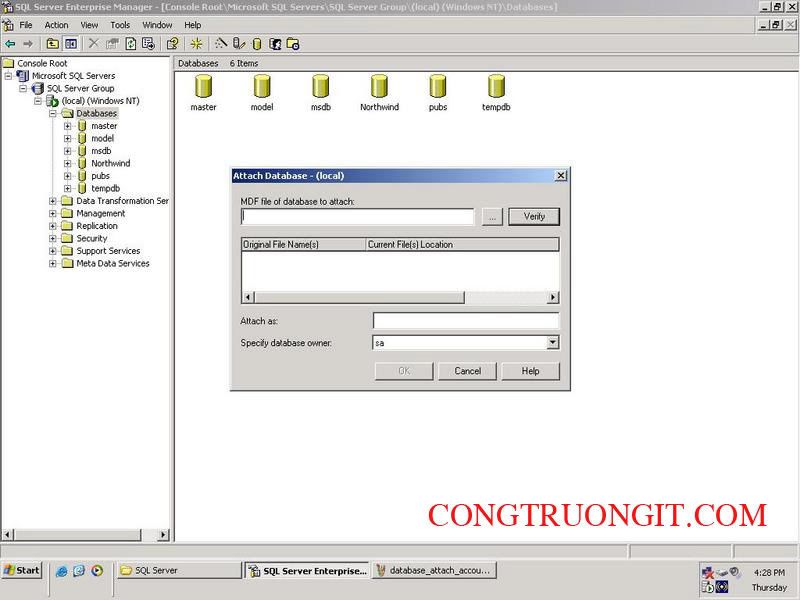800x600 pixels.
Task: Click Help in Attach Database dialog
Action: [530, 371]
